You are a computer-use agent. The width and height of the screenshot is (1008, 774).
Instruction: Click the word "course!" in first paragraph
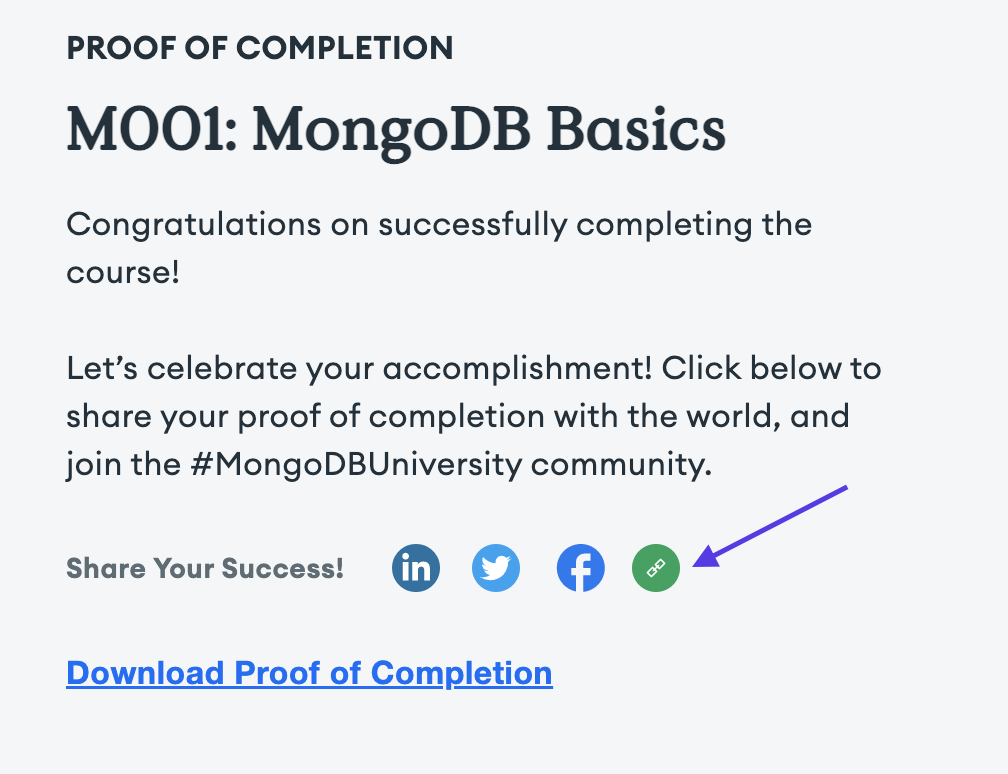click(x=123, y=272)
